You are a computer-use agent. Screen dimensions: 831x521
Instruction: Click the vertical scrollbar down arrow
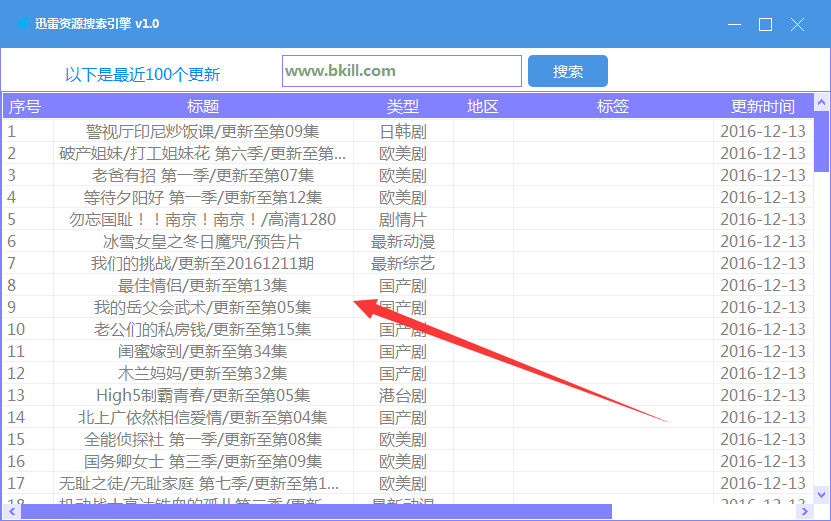point(821,495)
